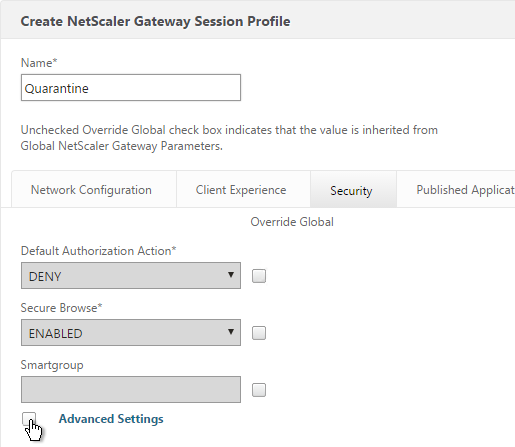Tick the Override Global checkbox for Smartgroup
The height and width of the screenshot is (447, 515).
[259, 390]
